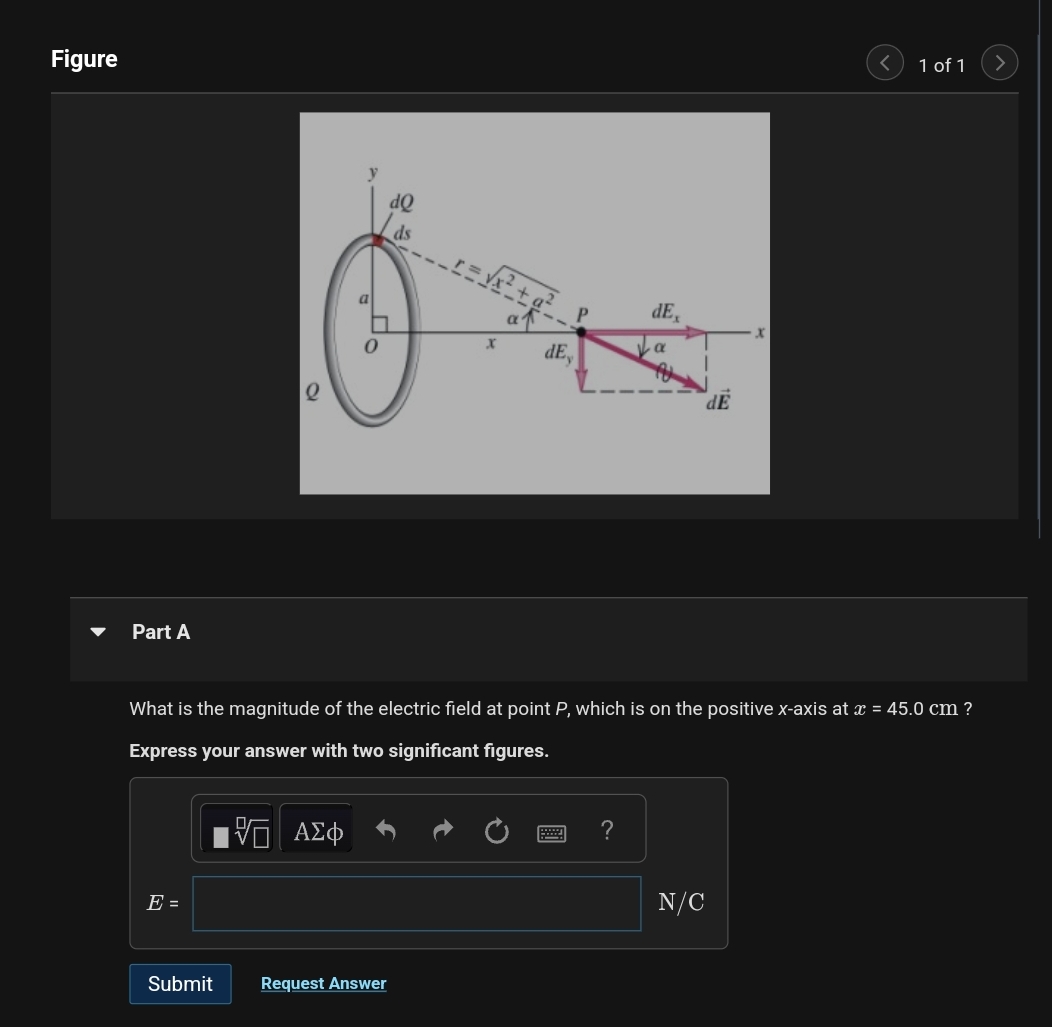1052x1027 pixels.
Task: Open the math templates palette in the equation toolbar
Action: pos(237,829)
